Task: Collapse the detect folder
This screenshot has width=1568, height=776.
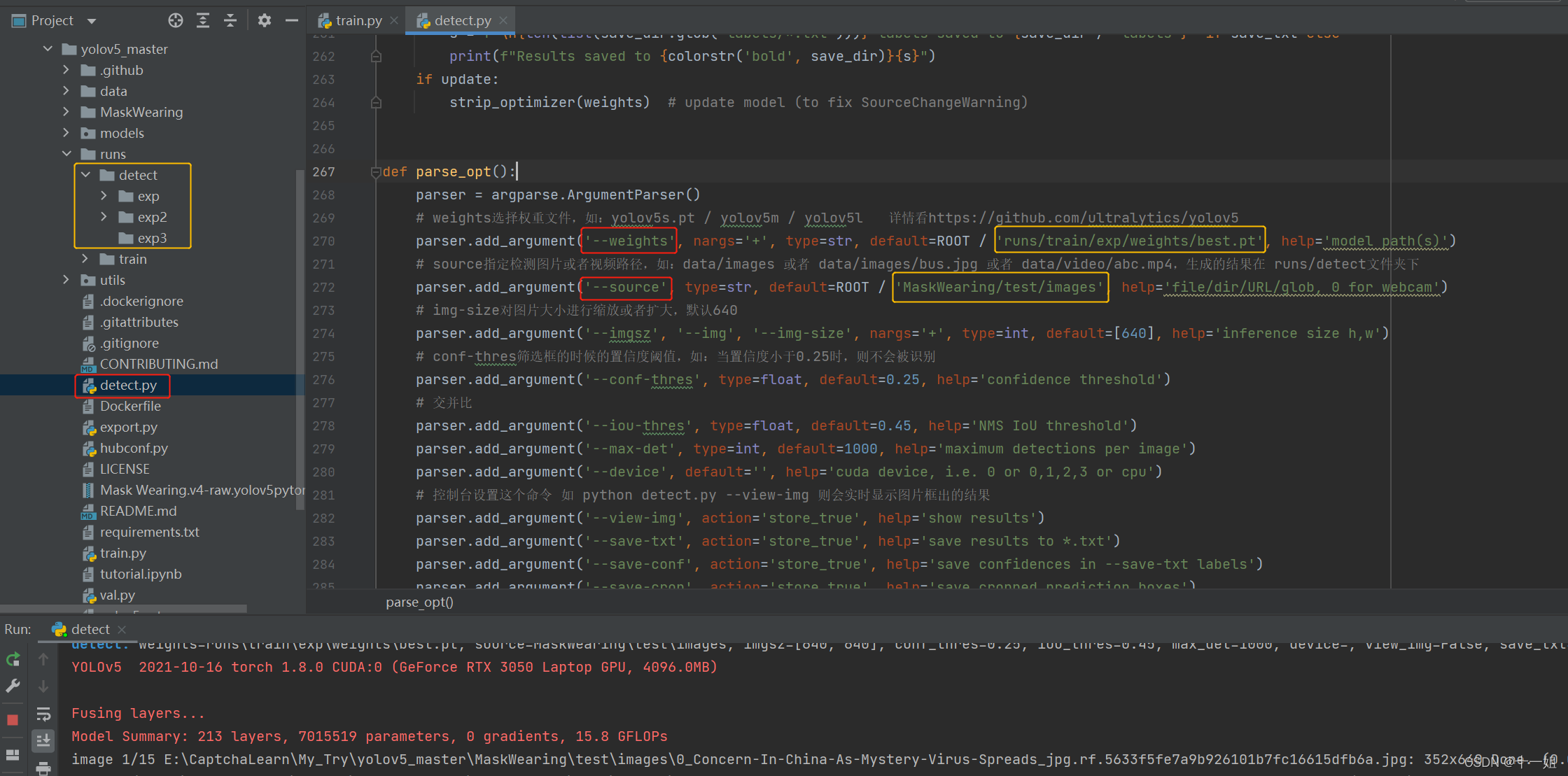Action: (x=85, y=175)
